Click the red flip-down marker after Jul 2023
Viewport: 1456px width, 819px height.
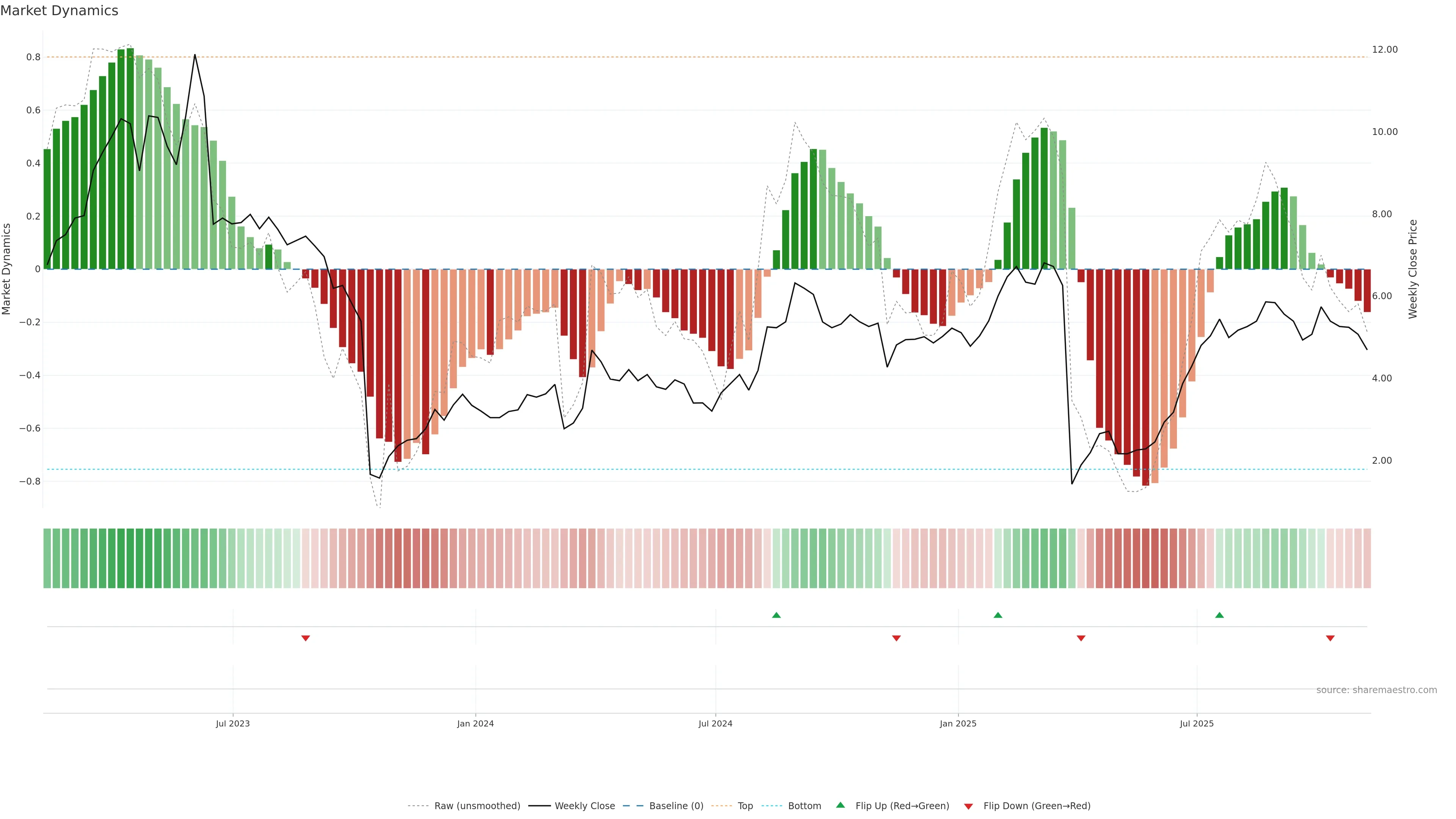click(x=306, y=638)
